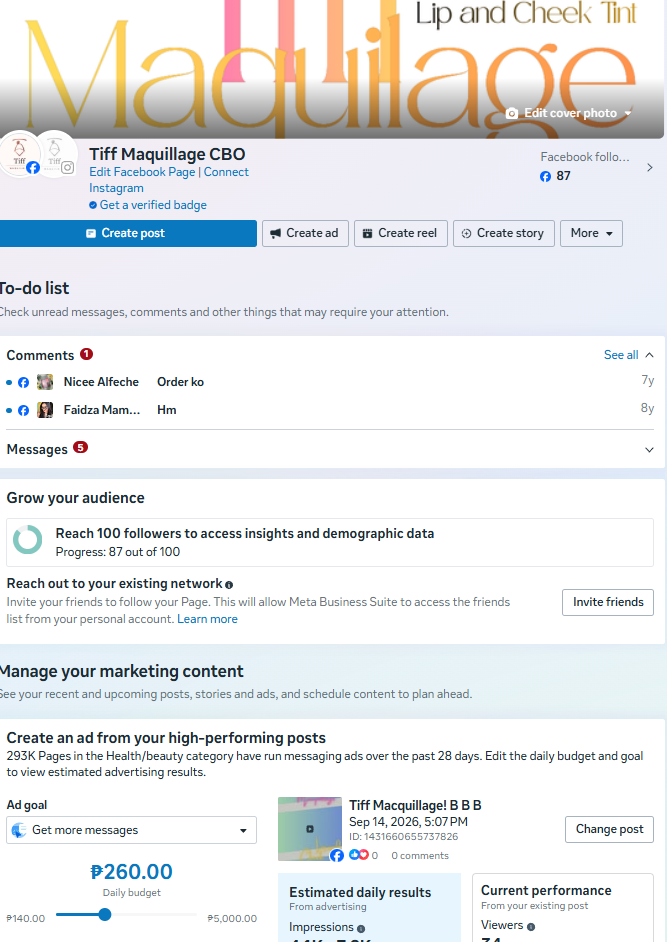Click Facebook icon on Nicee Alfeche row
Viewport: 667px width, 942px height.
pos(23,382)
